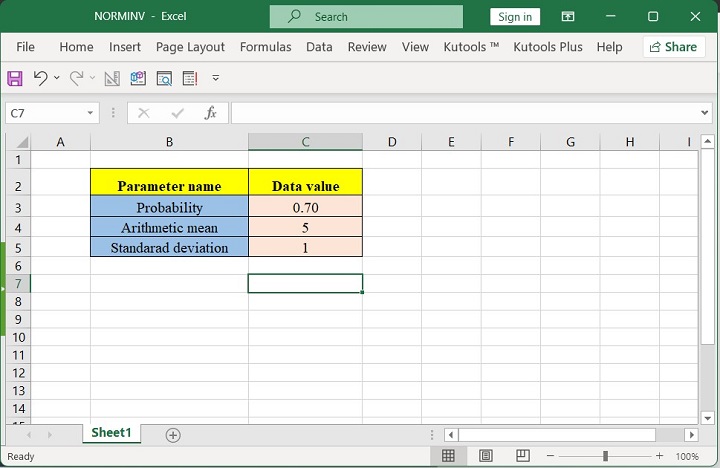Click the ruler and triangle toolbar icon
This screenshot has width=720, height=468.
[x=112, y=78]
